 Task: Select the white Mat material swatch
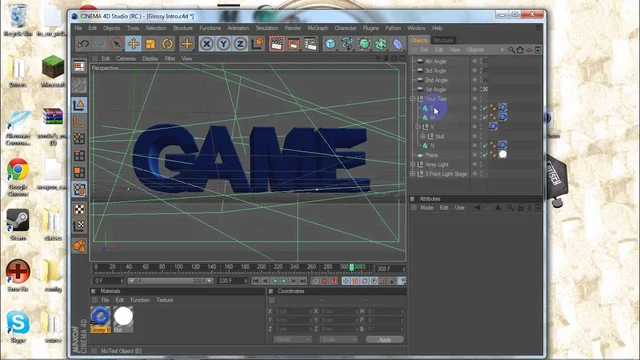click(x=123, y=319)
